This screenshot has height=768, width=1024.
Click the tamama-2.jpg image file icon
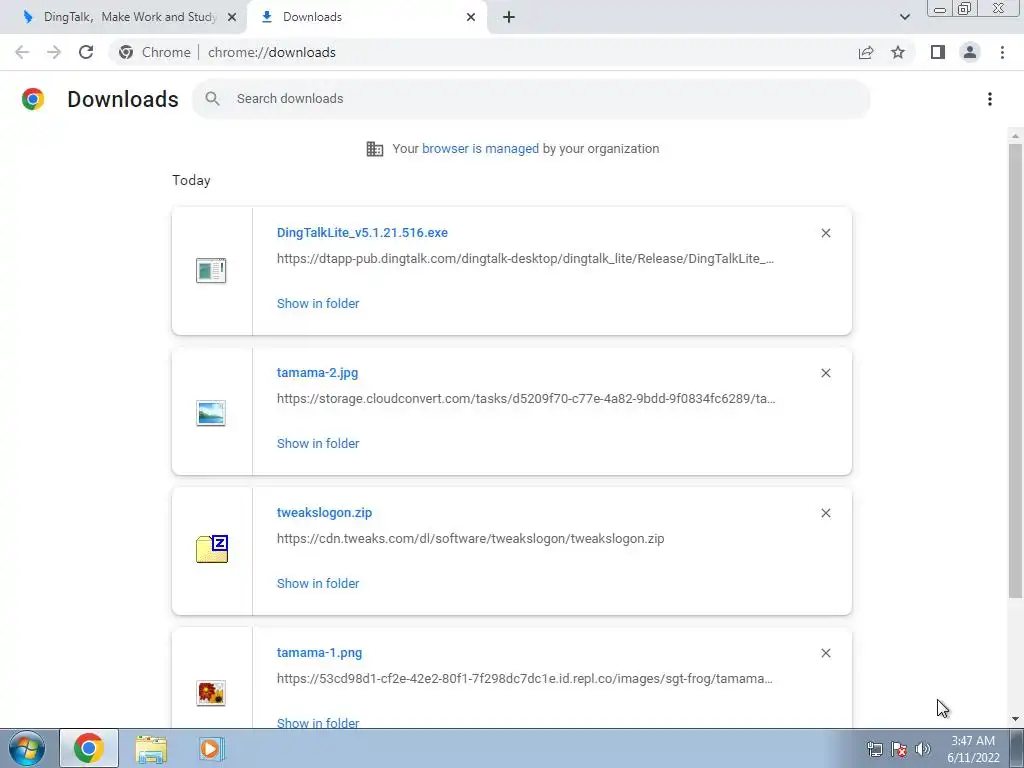[x=211, y=413]
